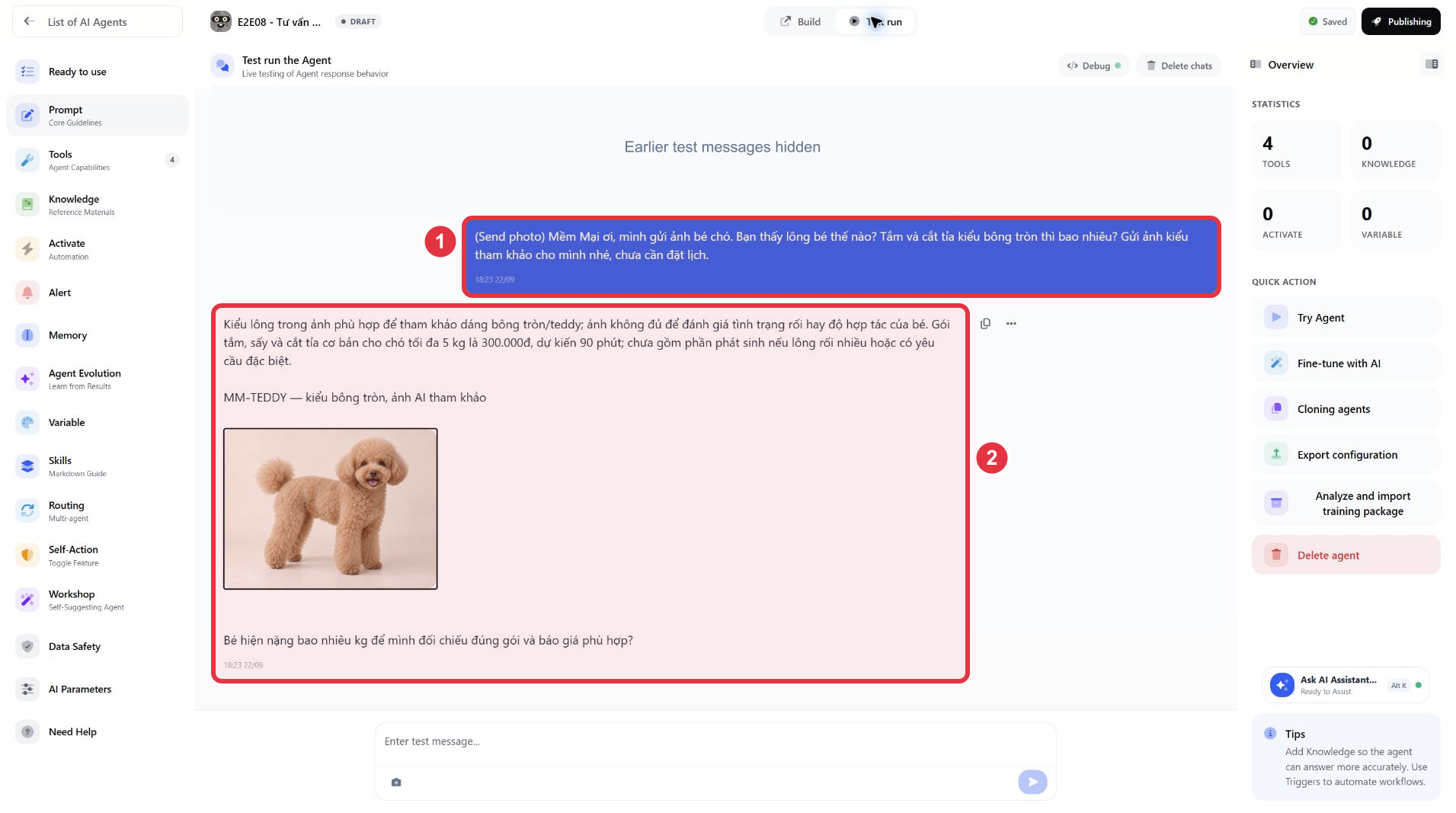
Task: Open the Data Safety section
Action: pyautogui.click(x=97, y=646)
